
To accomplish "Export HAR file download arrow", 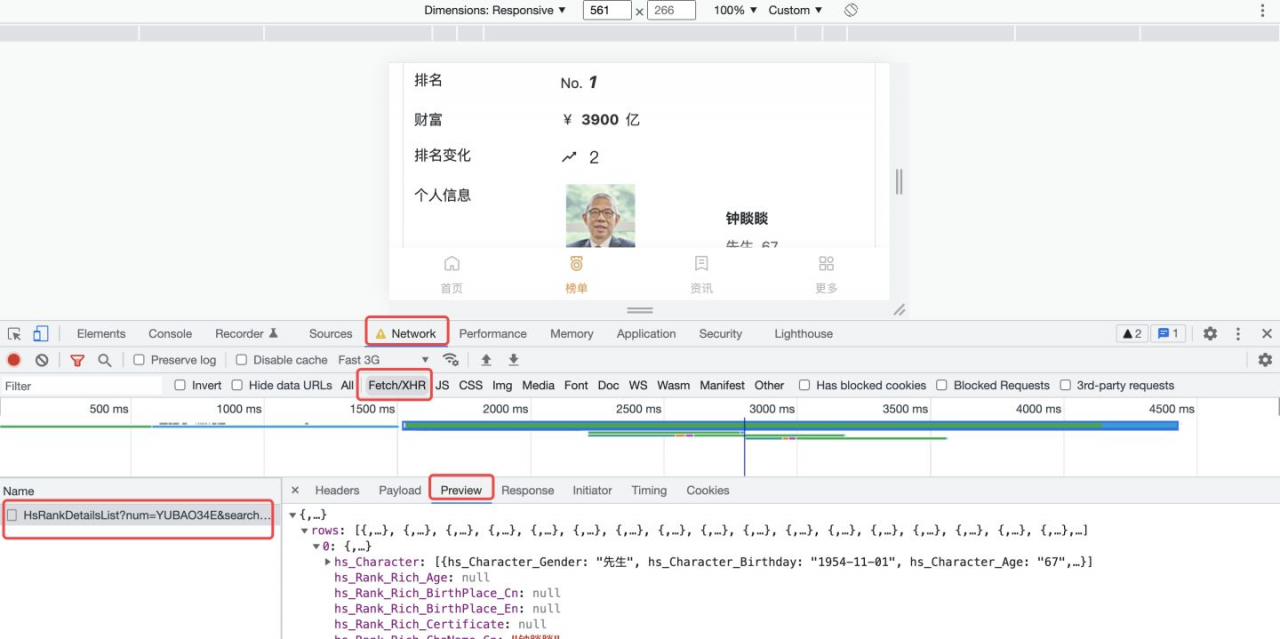I will point(514,360).
